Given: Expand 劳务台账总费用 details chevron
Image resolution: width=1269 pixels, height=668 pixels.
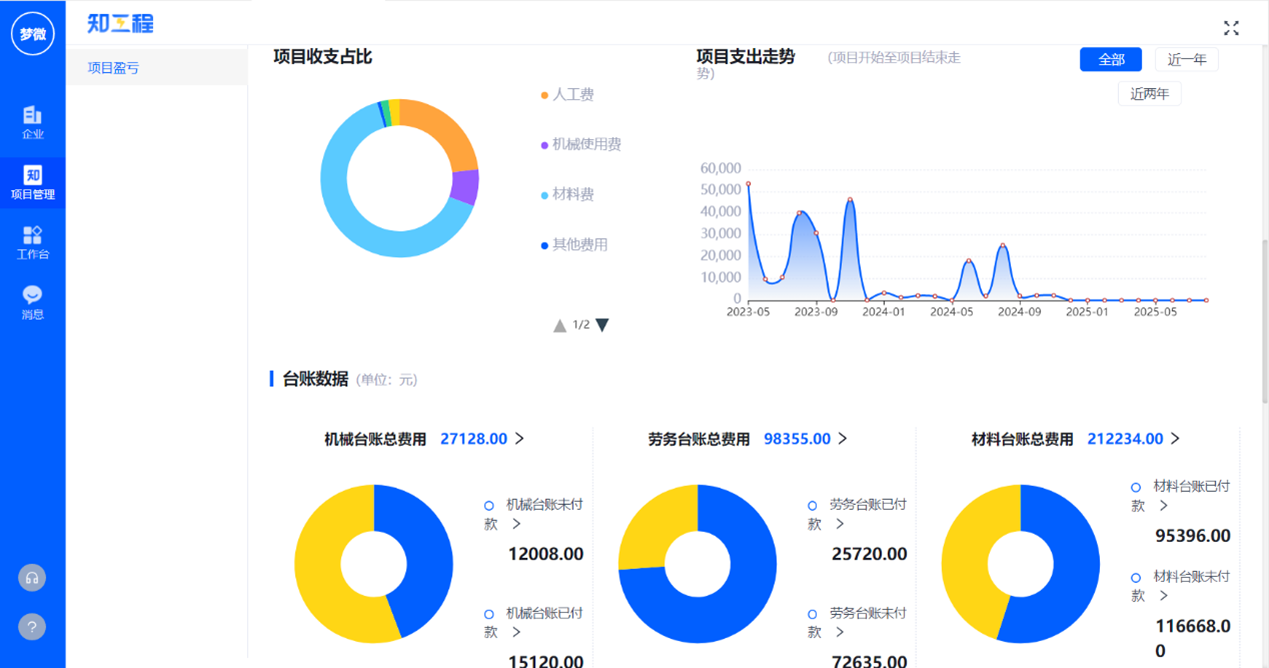Looking at the screenshot, I should coord(842,439).
